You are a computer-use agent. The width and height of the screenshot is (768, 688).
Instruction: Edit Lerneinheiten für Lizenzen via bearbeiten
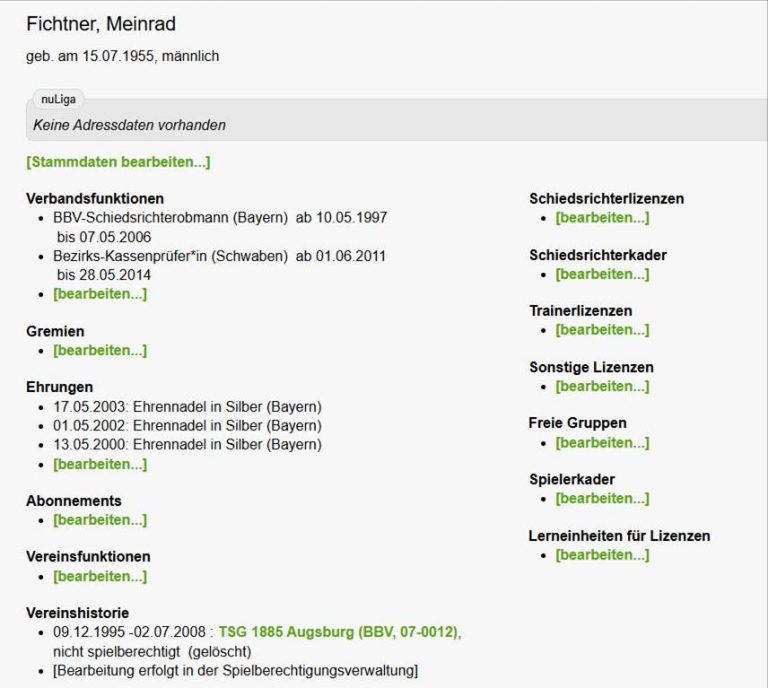pyautogui.click(x=602, y=555)
